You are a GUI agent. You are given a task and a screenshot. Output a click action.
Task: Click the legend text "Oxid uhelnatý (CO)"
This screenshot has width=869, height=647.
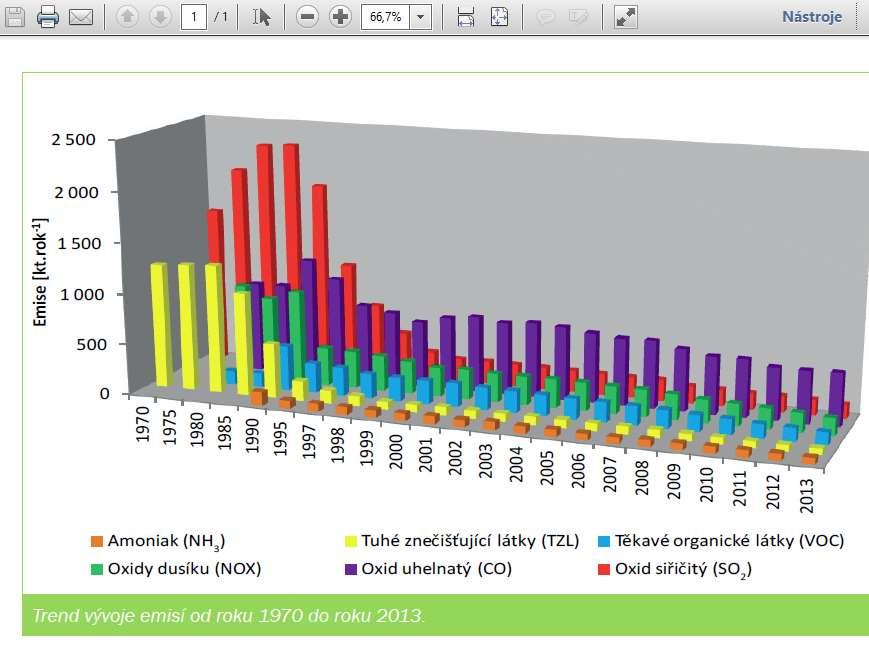pyautogui.click(x=437, y=569)
